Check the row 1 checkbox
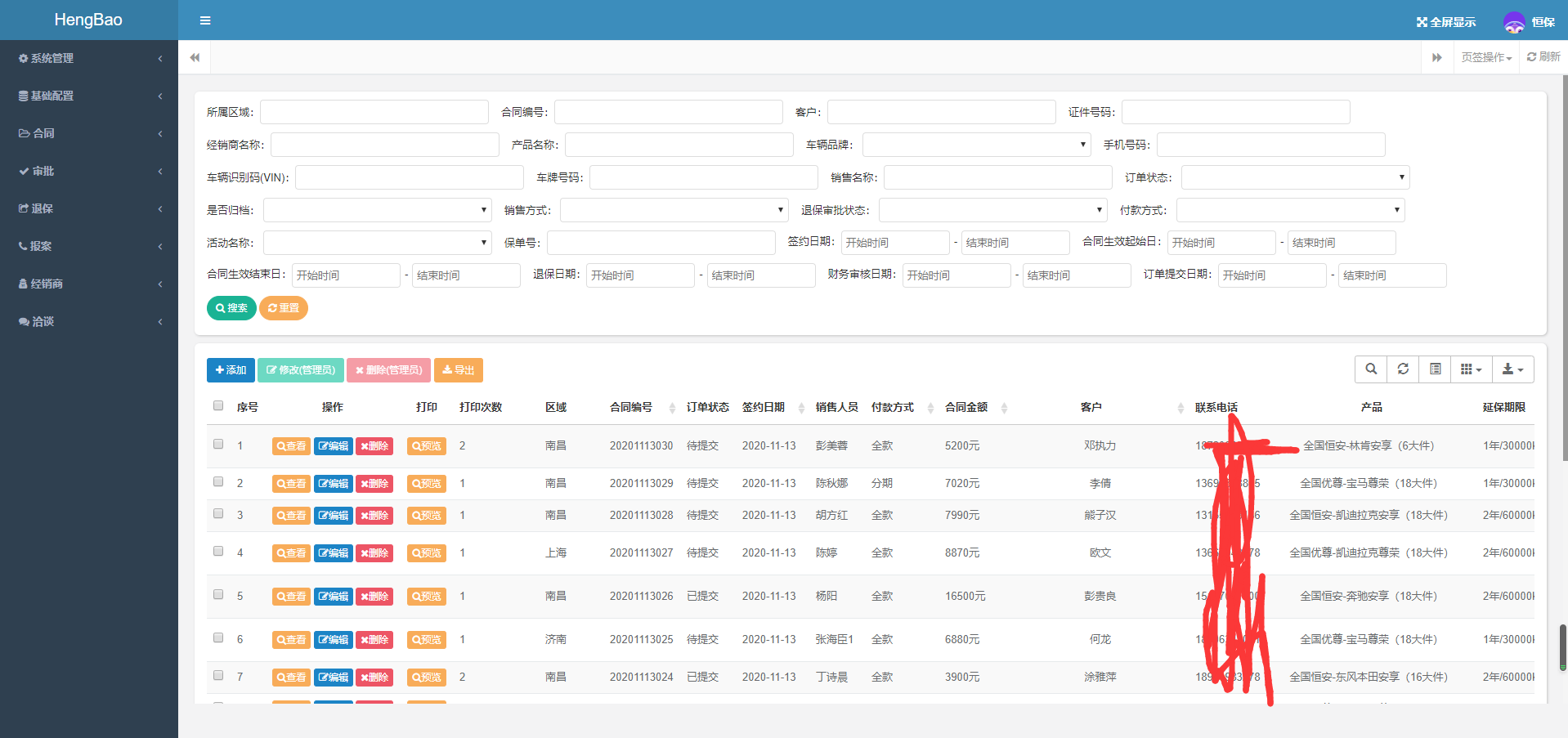 [218, 444]
